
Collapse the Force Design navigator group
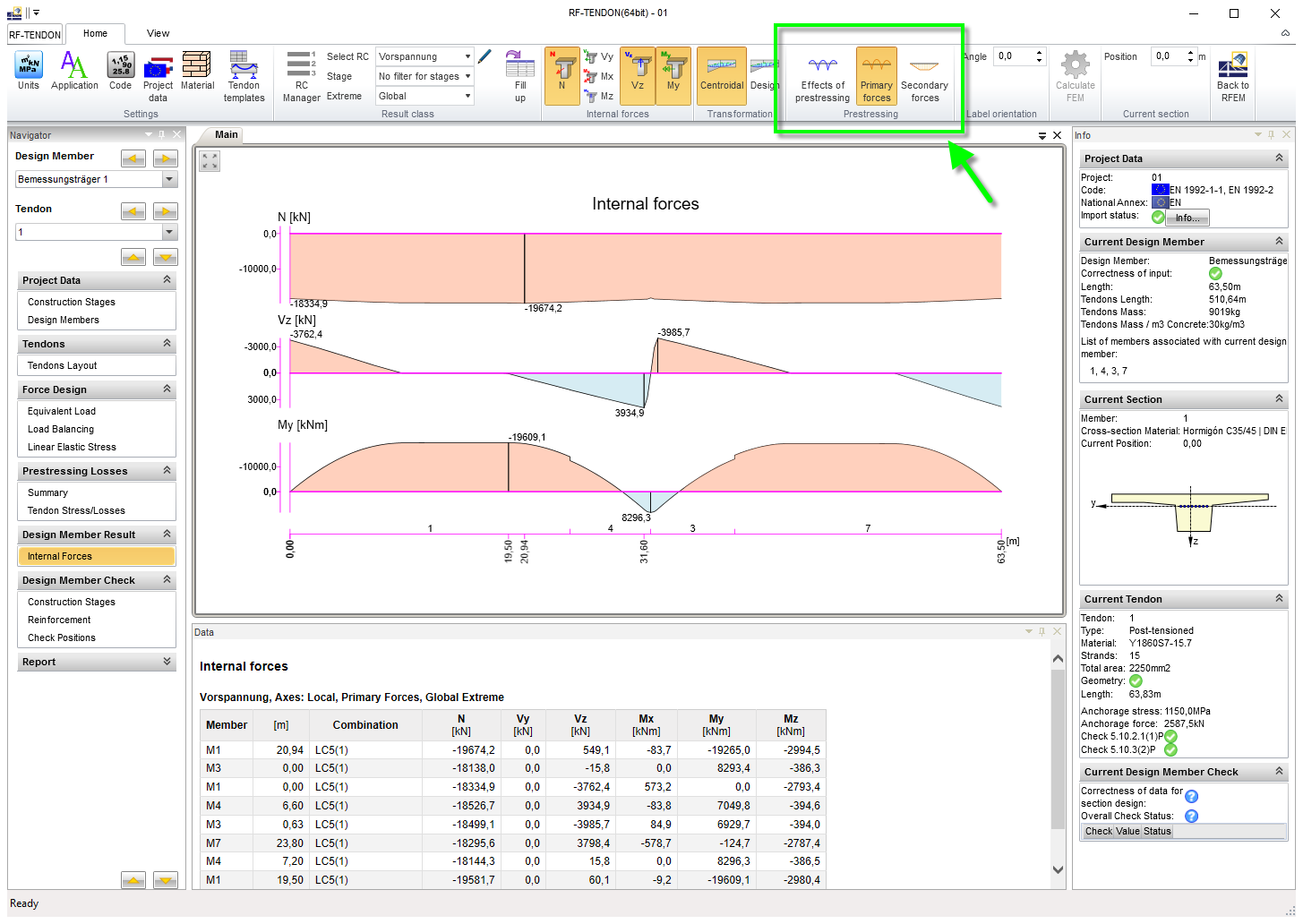pos(167,389)
